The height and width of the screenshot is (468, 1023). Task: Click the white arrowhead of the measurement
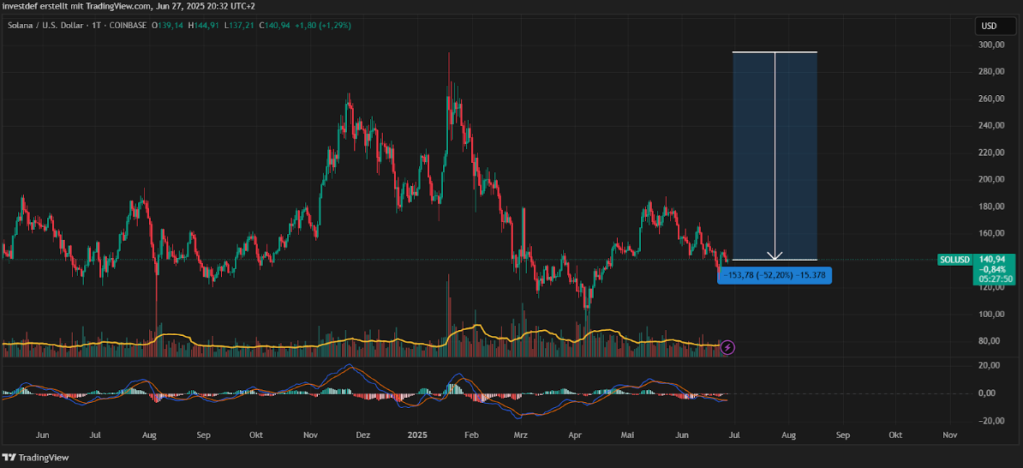tap(775, 256)
